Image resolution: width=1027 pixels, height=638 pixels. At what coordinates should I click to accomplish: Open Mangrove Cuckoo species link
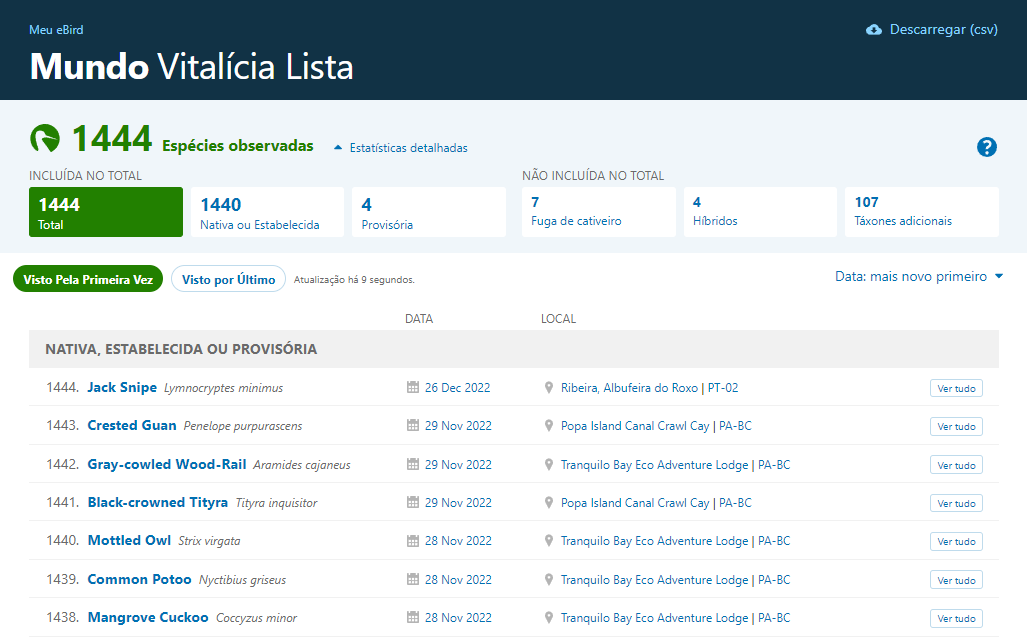148,617
